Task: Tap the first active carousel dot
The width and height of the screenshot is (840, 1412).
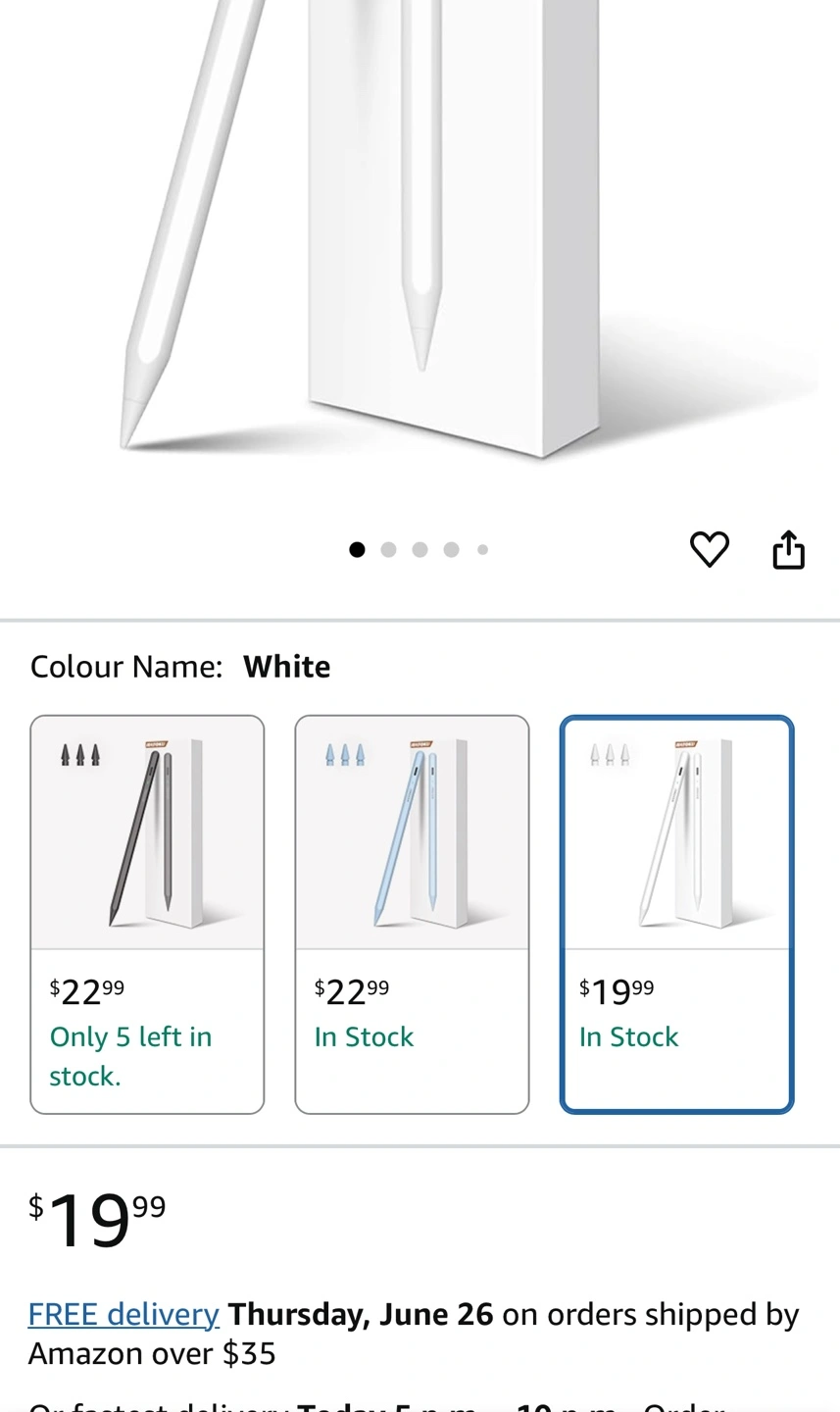Action: coord(357,550)
